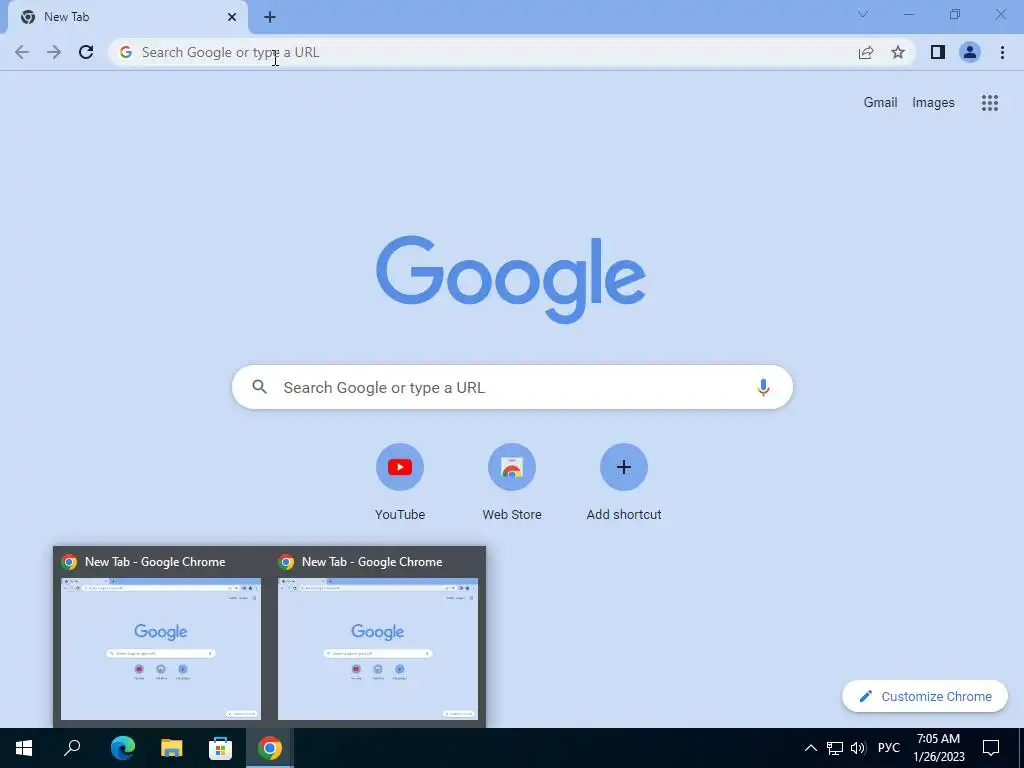Open the YouTube shortcut
Image resolution: width=1024 pixels, height=768 pixels.
400,482
